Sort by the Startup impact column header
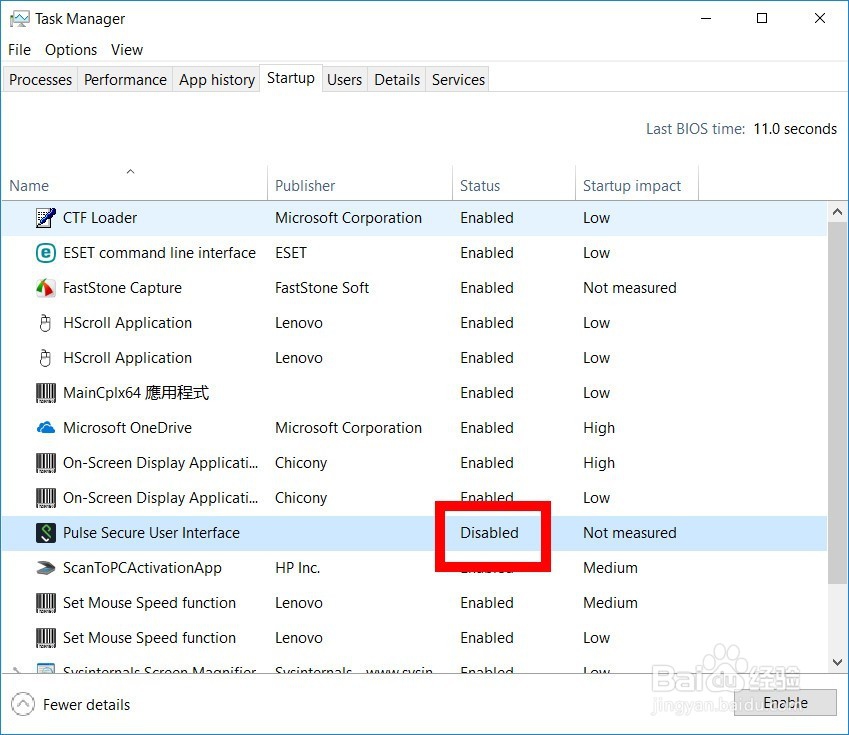The width and height of the screenshot is (849, 735). tap(637, 186)
